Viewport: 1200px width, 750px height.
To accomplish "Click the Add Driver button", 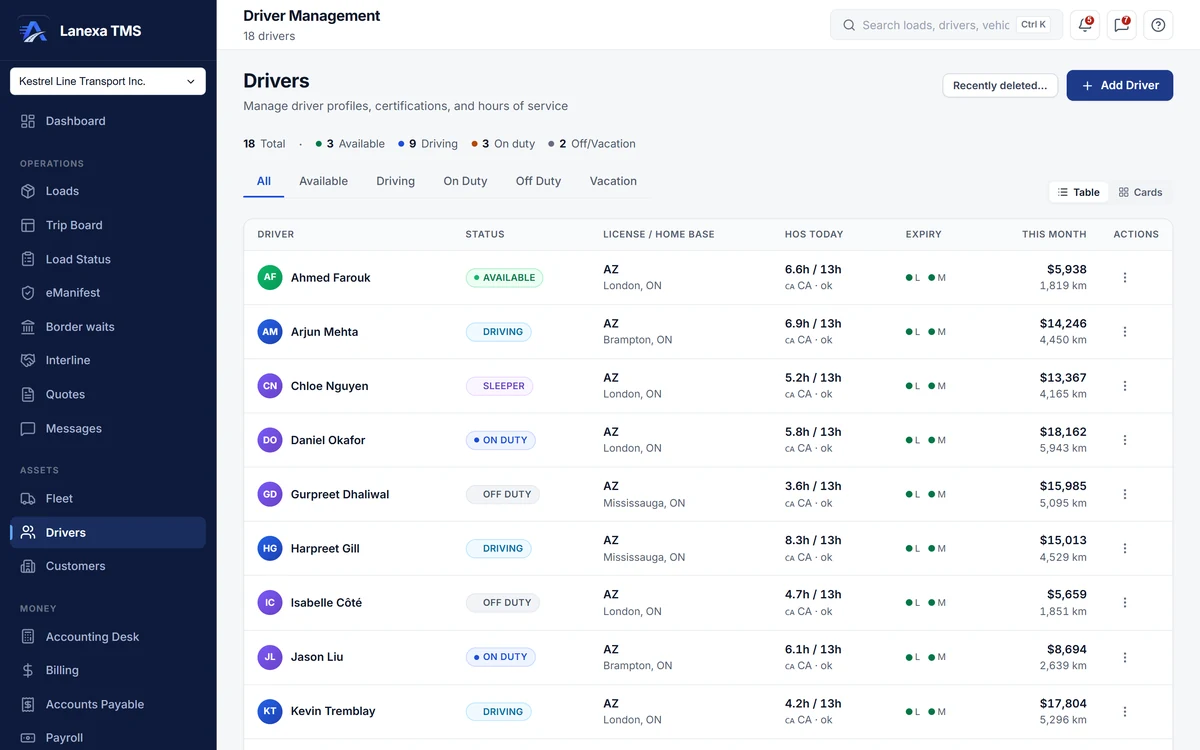I will click(x=1120, y=85).
